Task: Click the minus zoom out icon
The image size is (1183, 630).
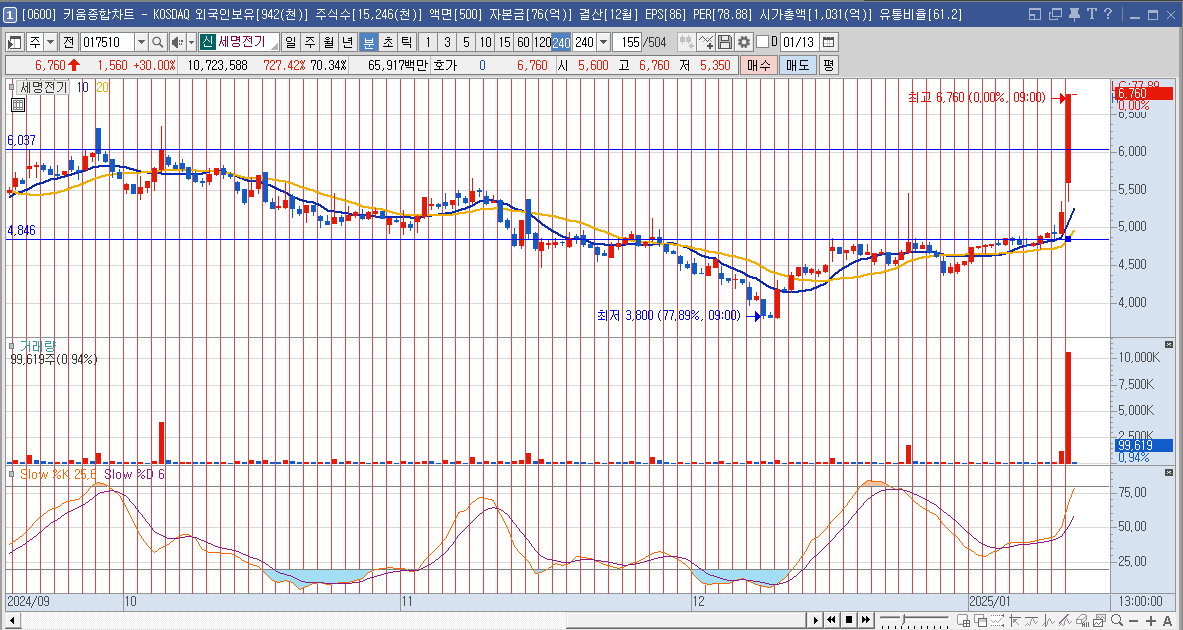Action: pos(1133,620)
